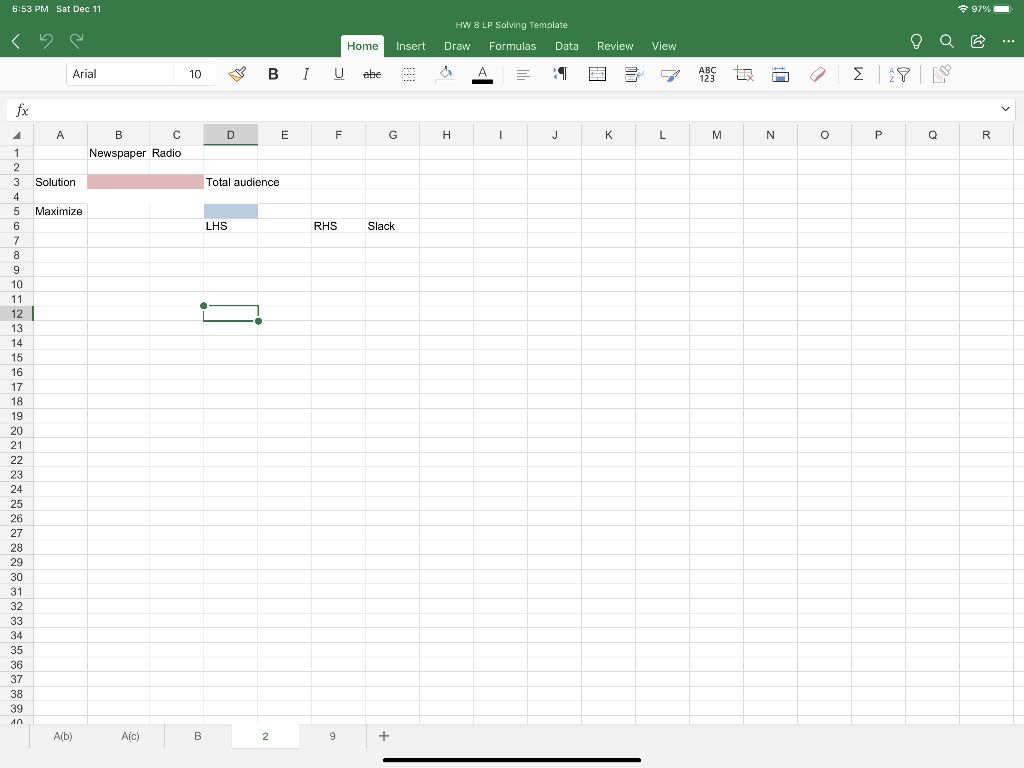Open the Arial font name box
The image size is (1024, 768).
tap(120, 74)
